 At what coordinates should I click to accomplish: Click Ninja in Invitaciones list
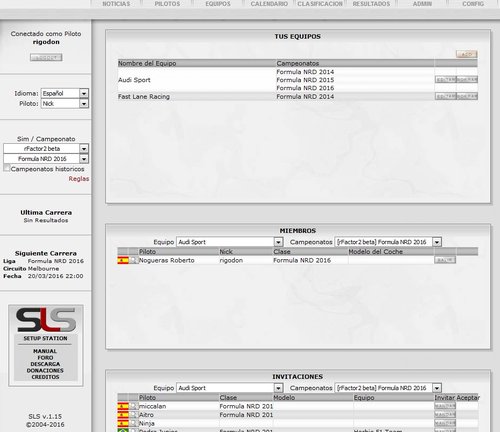[x=147, y=424]
